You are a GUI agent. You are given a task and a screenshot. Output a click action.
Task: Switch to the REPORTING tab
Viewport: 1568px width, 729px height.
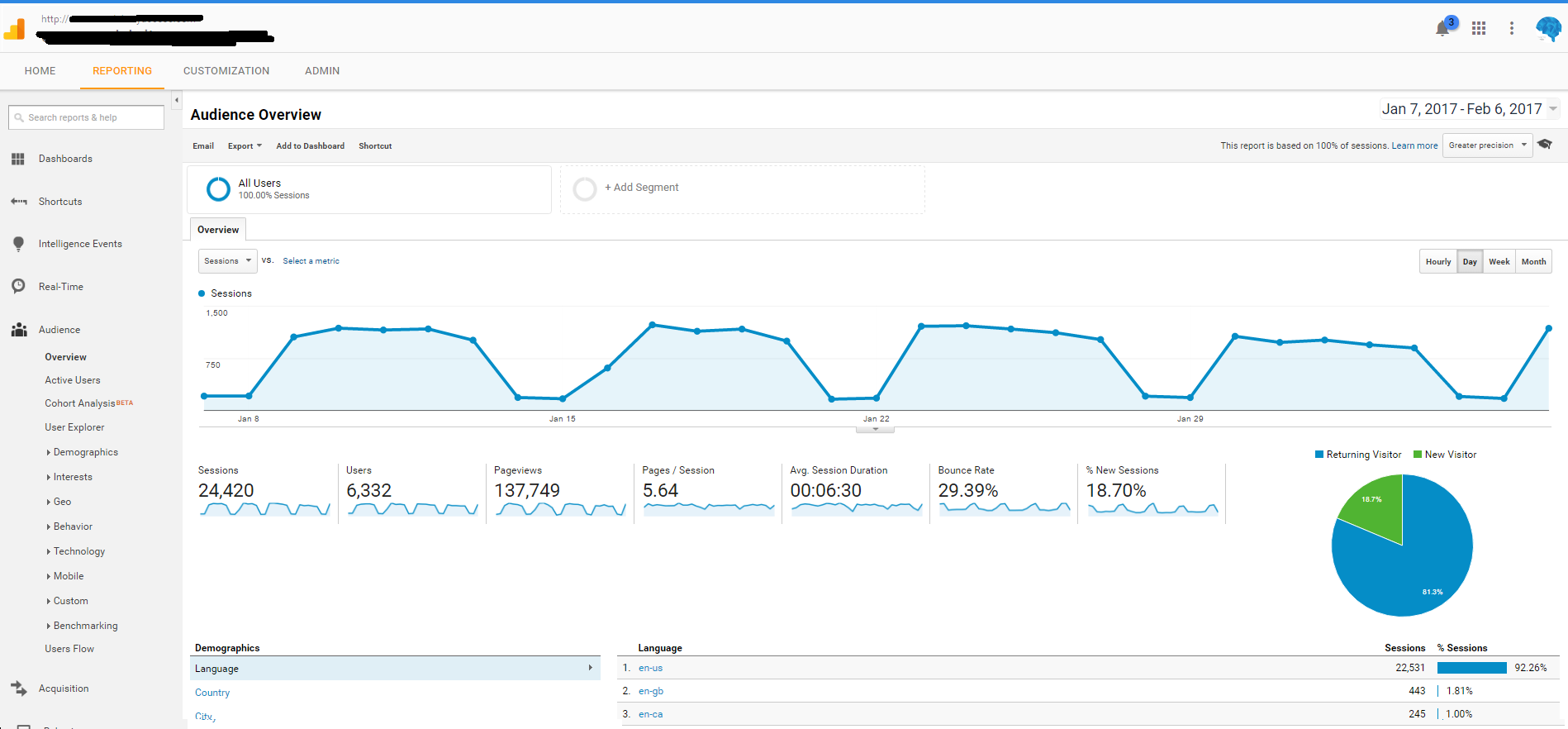[122, 71]
